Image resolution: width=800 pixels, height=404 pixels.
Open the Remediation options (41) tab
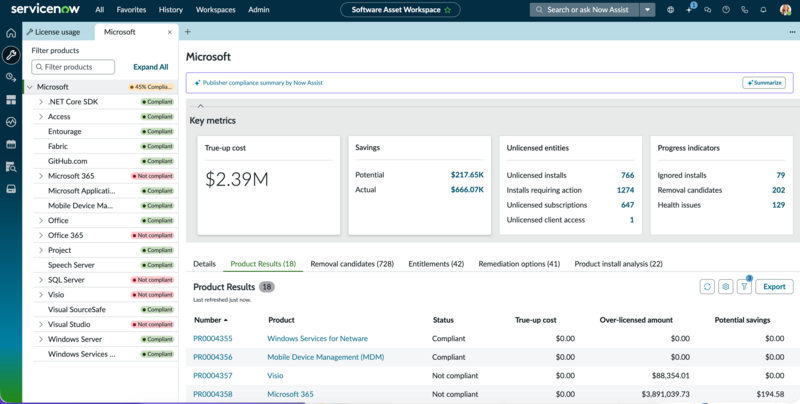[519, 264]
